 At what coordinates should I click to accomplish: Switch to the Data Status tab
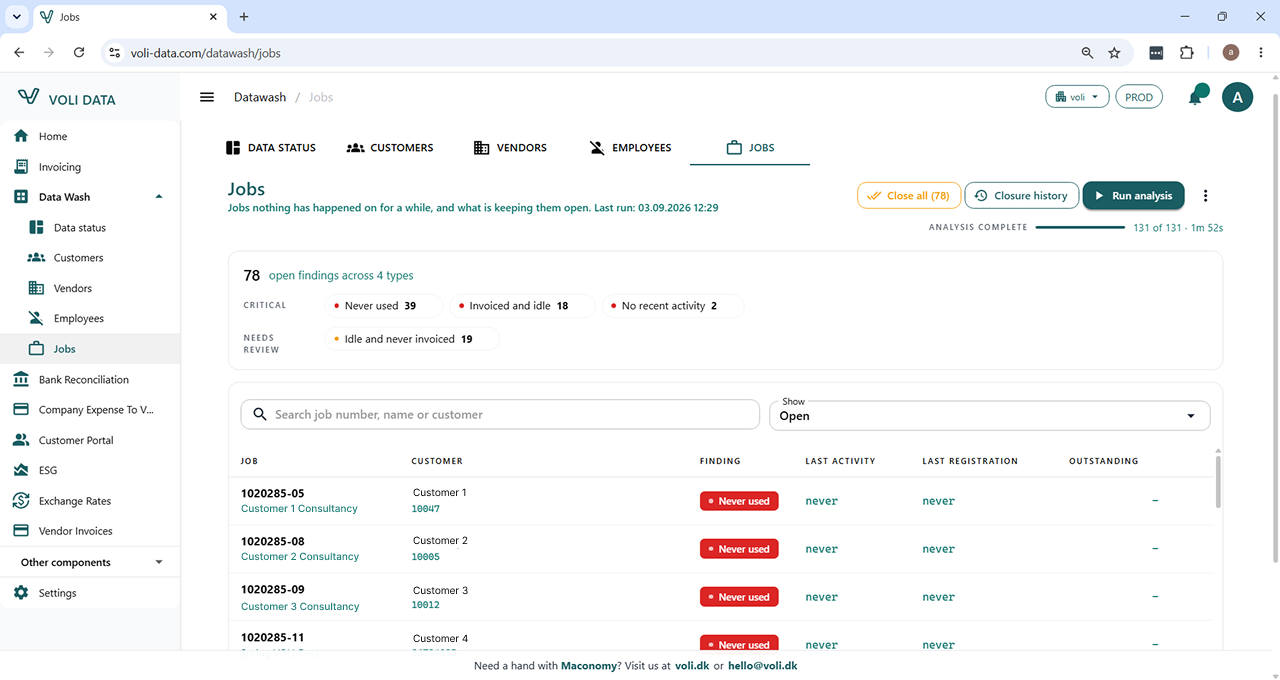271,148
